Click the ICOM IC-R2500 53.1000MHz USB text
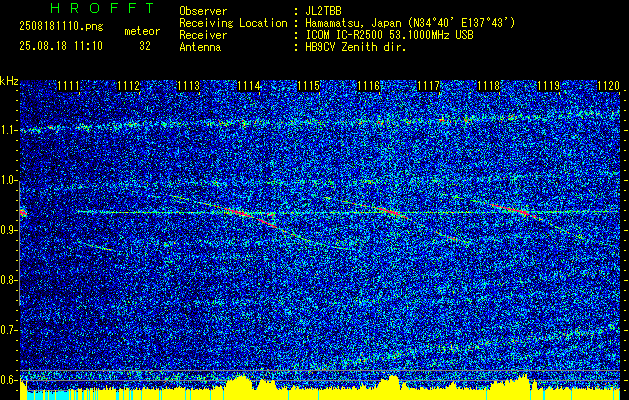The width and height of the screenshot is (629, 400). tap(389, 35)
